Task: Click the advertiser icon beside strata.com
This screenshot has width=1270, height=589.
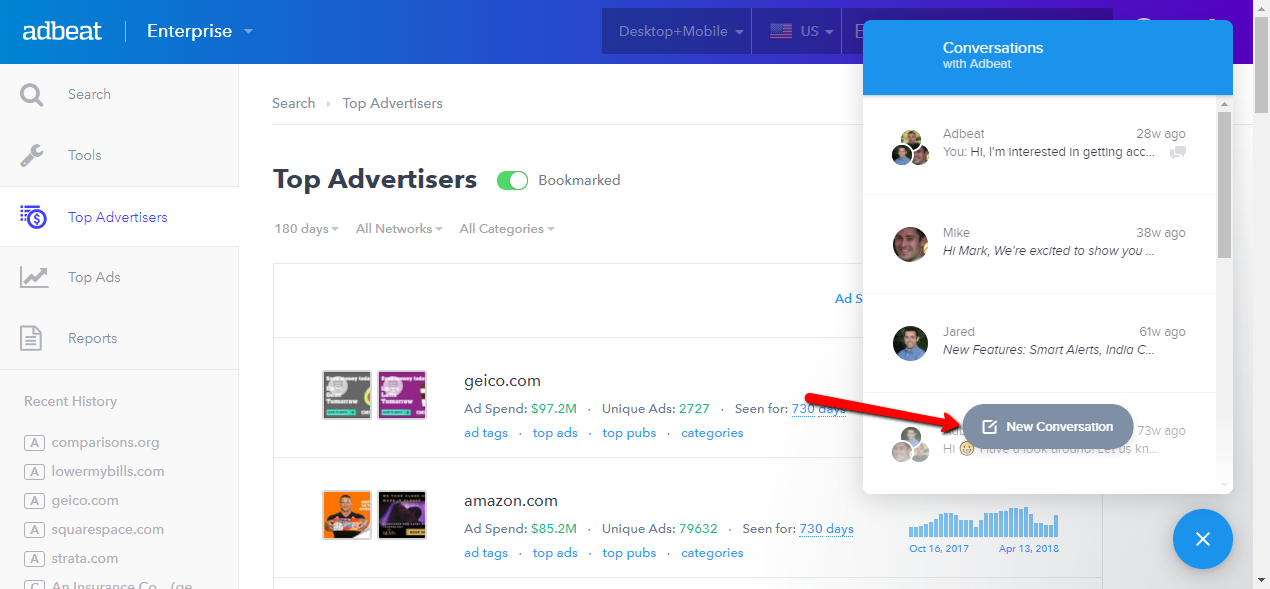Action: [x=34, y=558]
